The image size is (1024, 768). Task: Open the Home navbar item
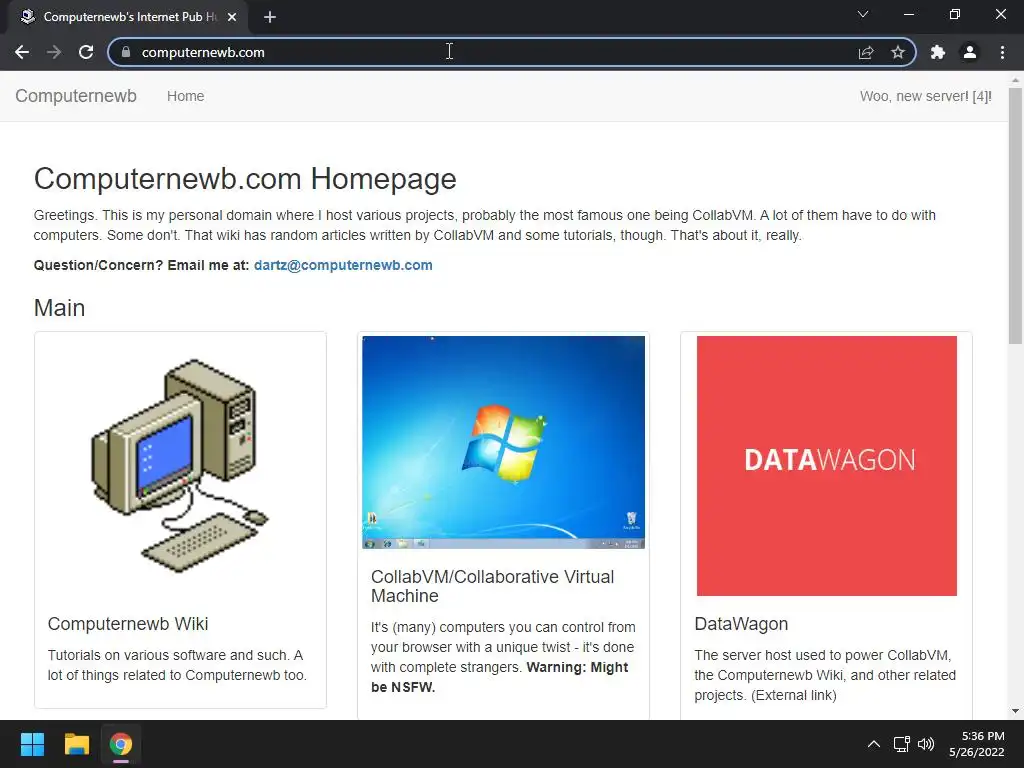pyautogui.click(x=185, y=96)
